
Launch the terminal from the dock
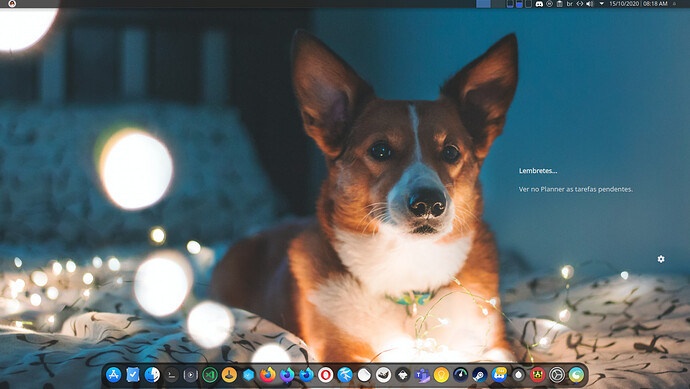171,374
